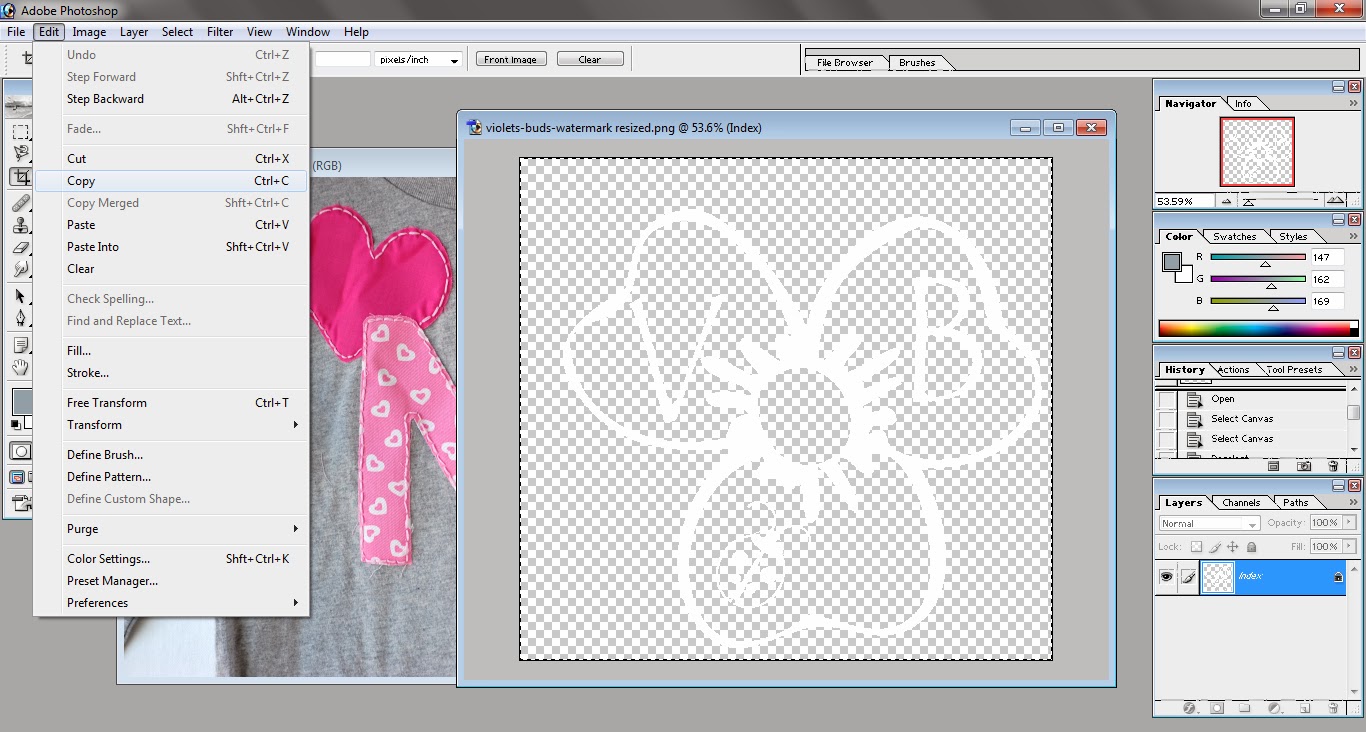Open the Filter menu
This screenshot has height=732, width=1366.
(220, 32)
